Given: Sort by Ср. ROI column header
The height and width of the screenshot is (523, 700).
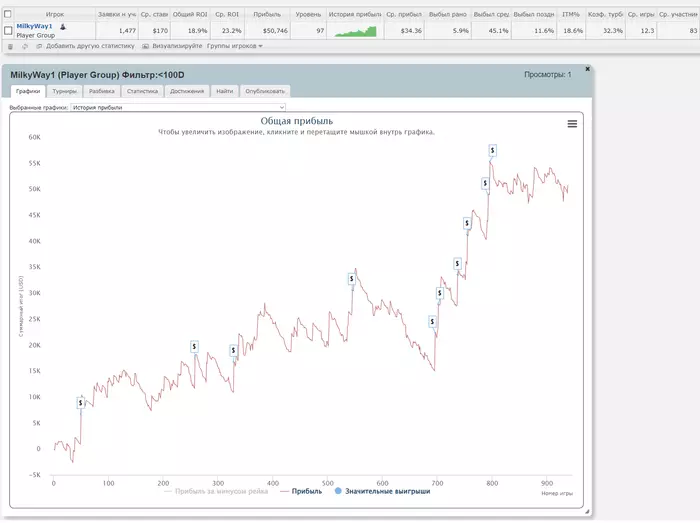Looking at the screenshot, I should coord(227,14).
